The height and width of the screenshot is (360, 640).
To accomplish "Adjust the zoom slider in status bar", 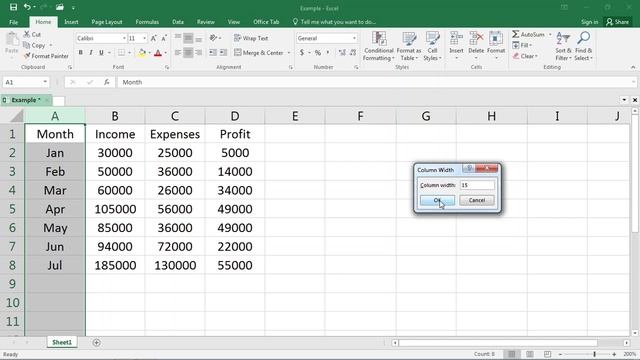I will [594, 354].
